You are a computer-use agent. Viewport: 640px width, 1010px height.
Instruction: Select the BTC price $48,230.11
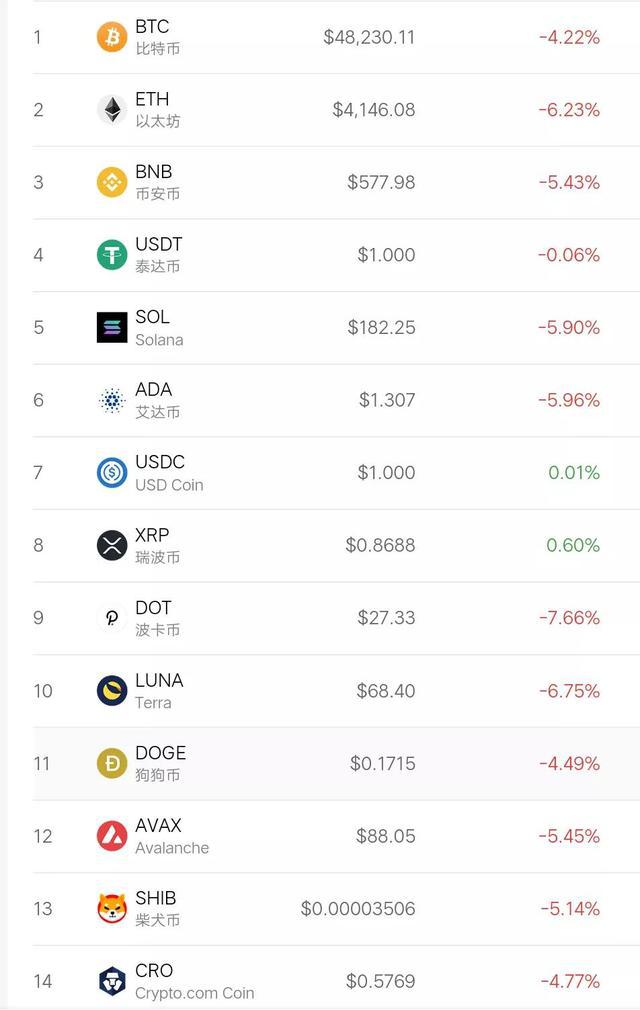[x=369, y=37]
